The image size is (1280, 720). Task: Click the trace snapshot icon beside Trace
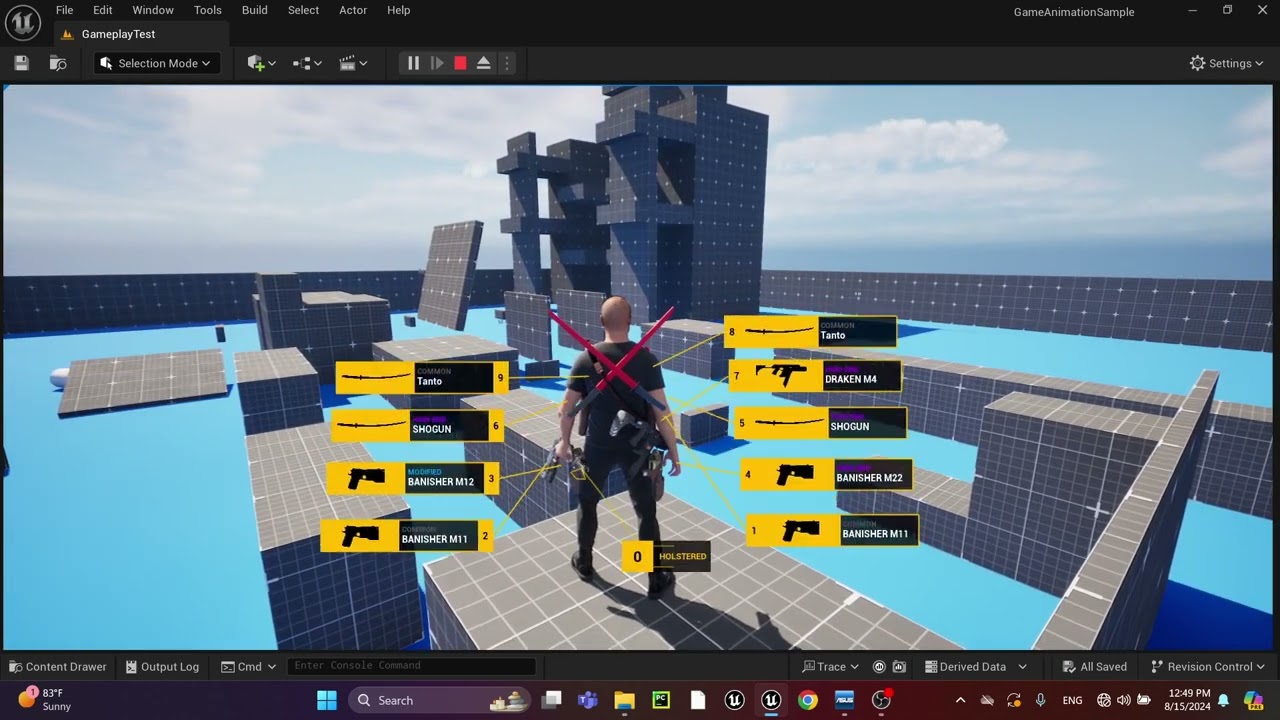click(899, 667)
